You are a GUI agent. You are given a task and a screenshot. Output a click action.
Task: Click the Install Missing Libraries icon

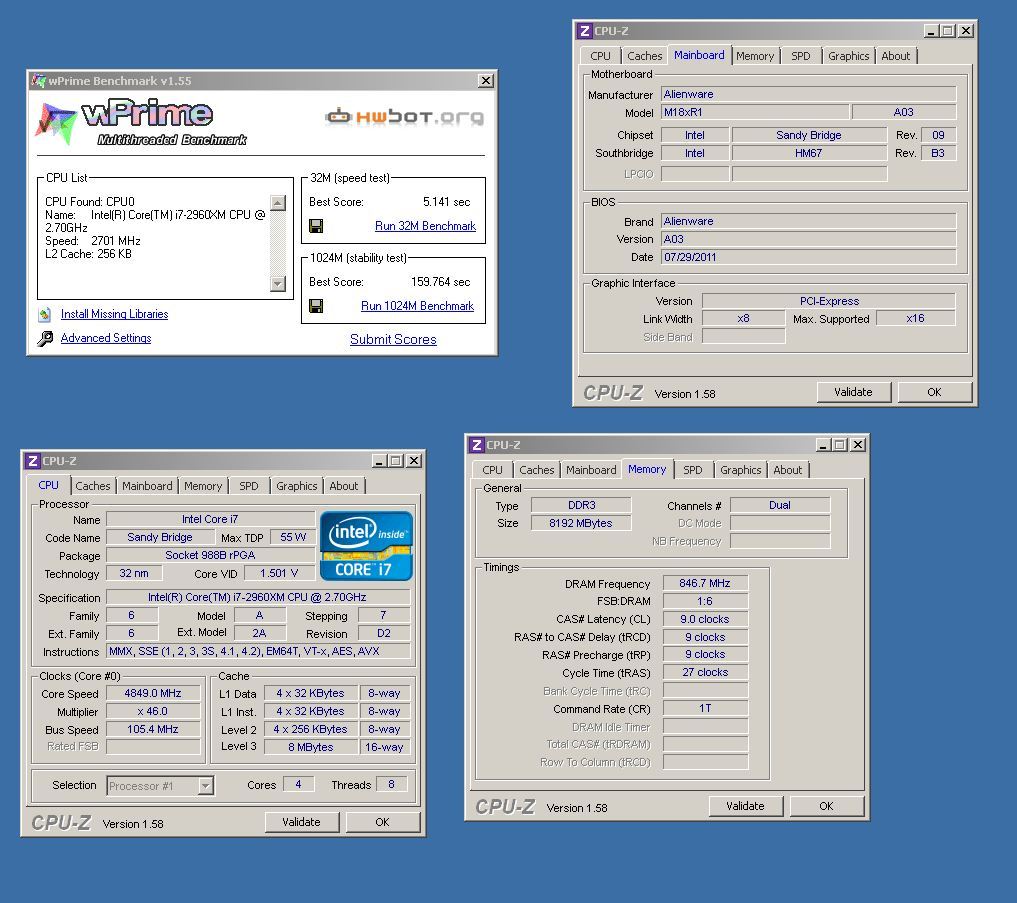(x=44, y=315)
